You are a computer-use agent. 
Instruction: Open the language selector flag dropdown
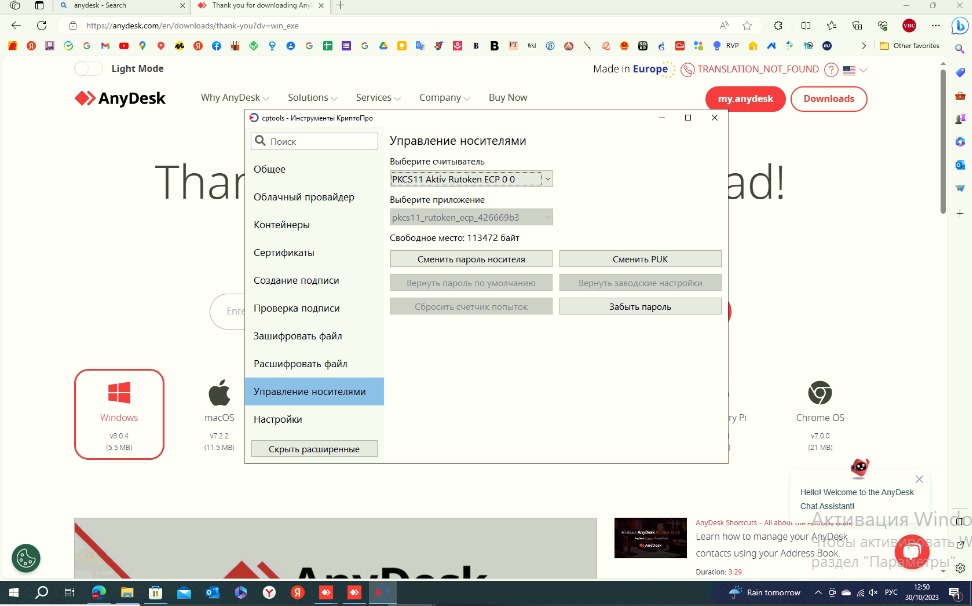point(855,70)
